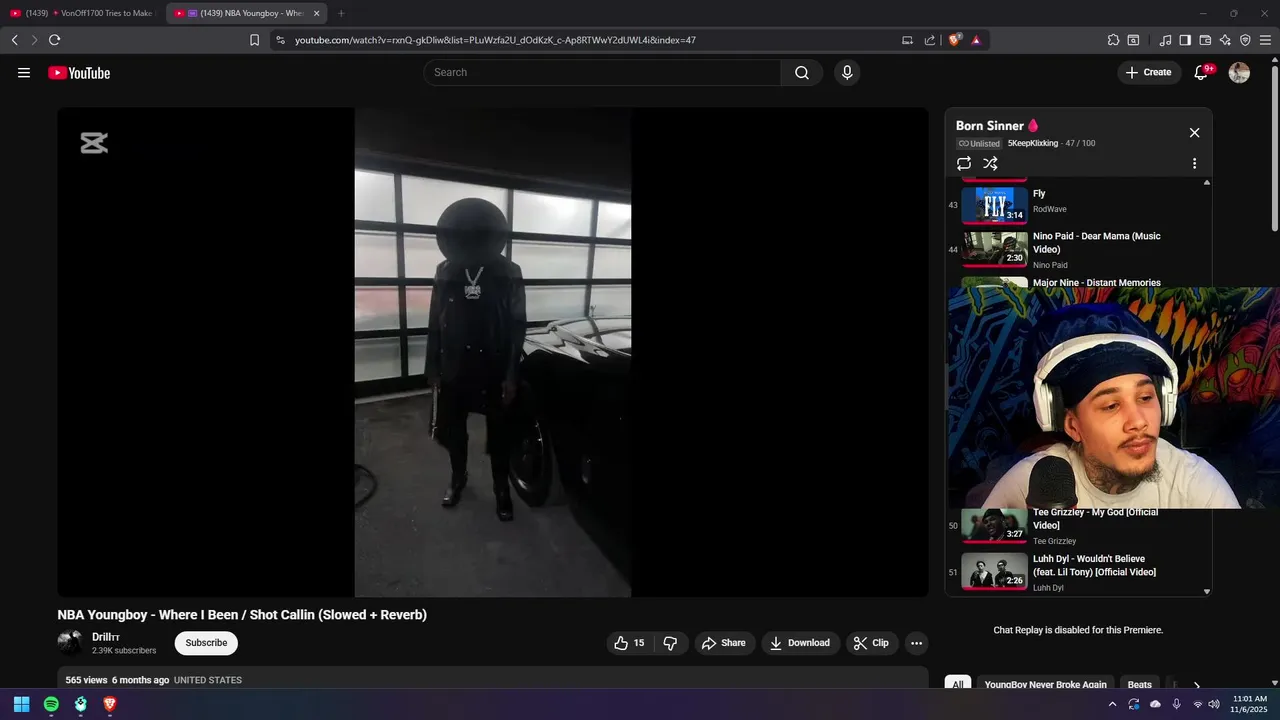
Task: Toggle the browser sidebar panel
Action: coord(1185,40)
